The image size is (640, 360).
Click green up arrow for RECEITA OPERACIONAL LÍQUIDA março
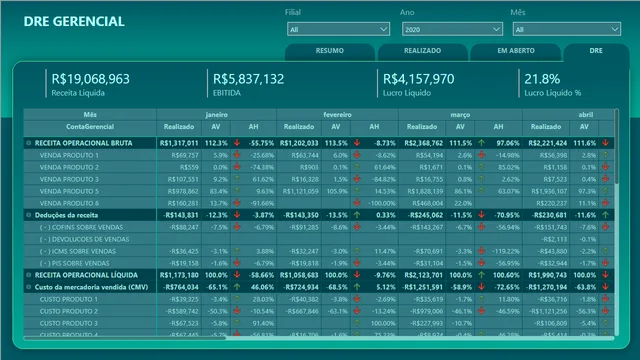tap(482, 275)
